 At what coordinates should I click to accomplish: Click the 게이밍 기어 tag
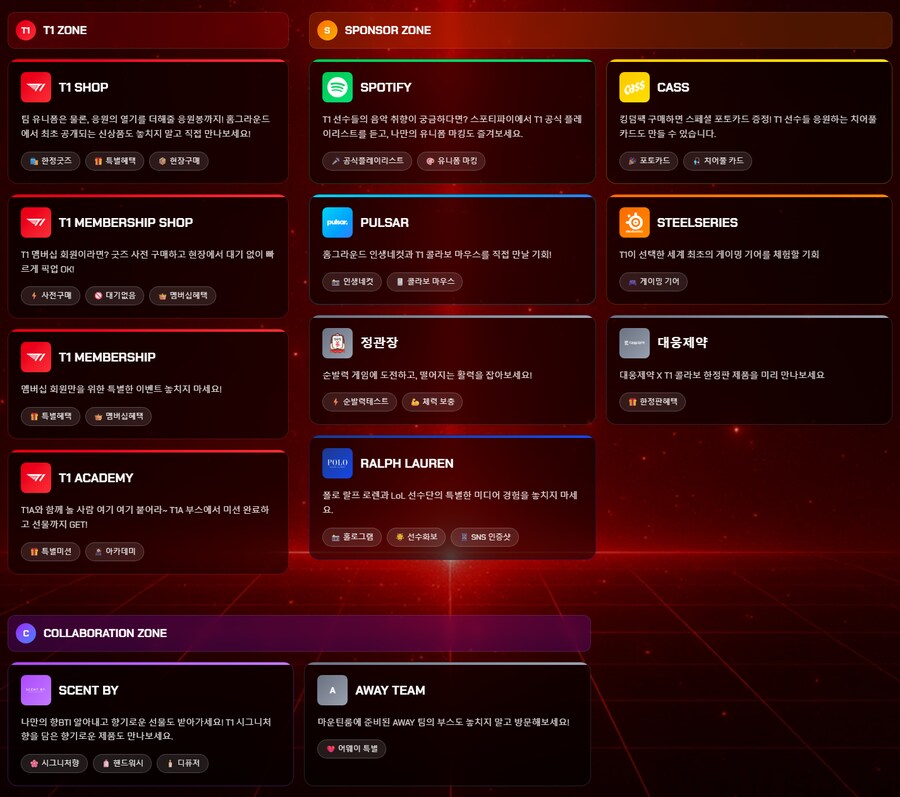click(x=653, y=281)
